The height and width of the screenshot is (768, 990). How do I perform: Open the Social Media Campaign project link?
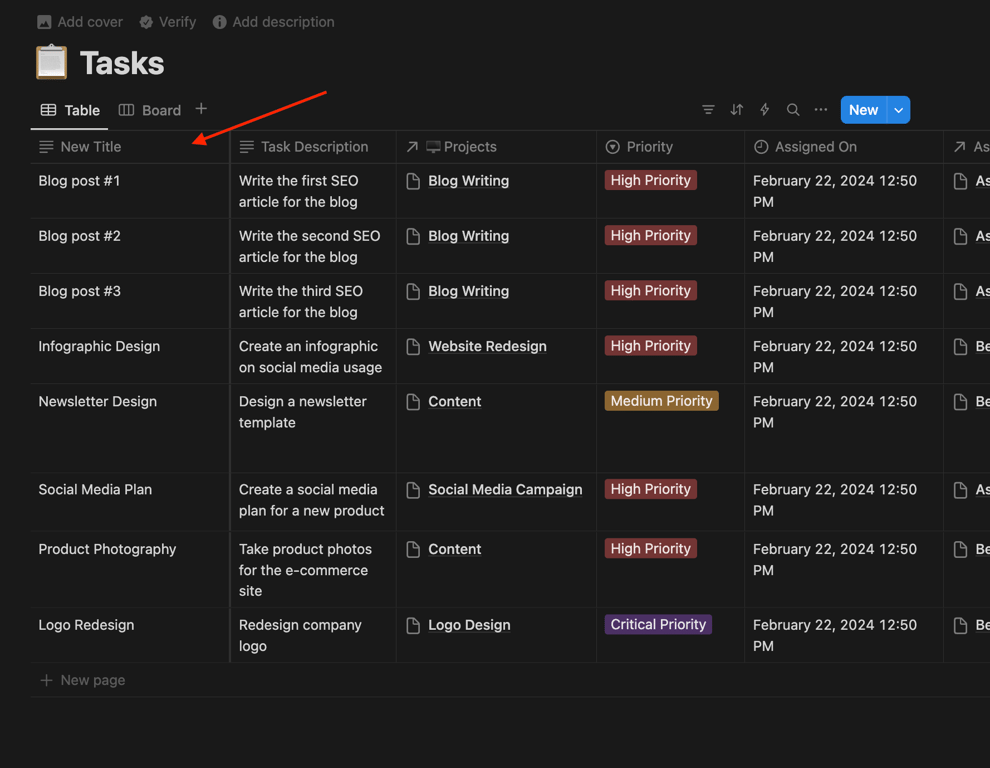pos(505,489)
